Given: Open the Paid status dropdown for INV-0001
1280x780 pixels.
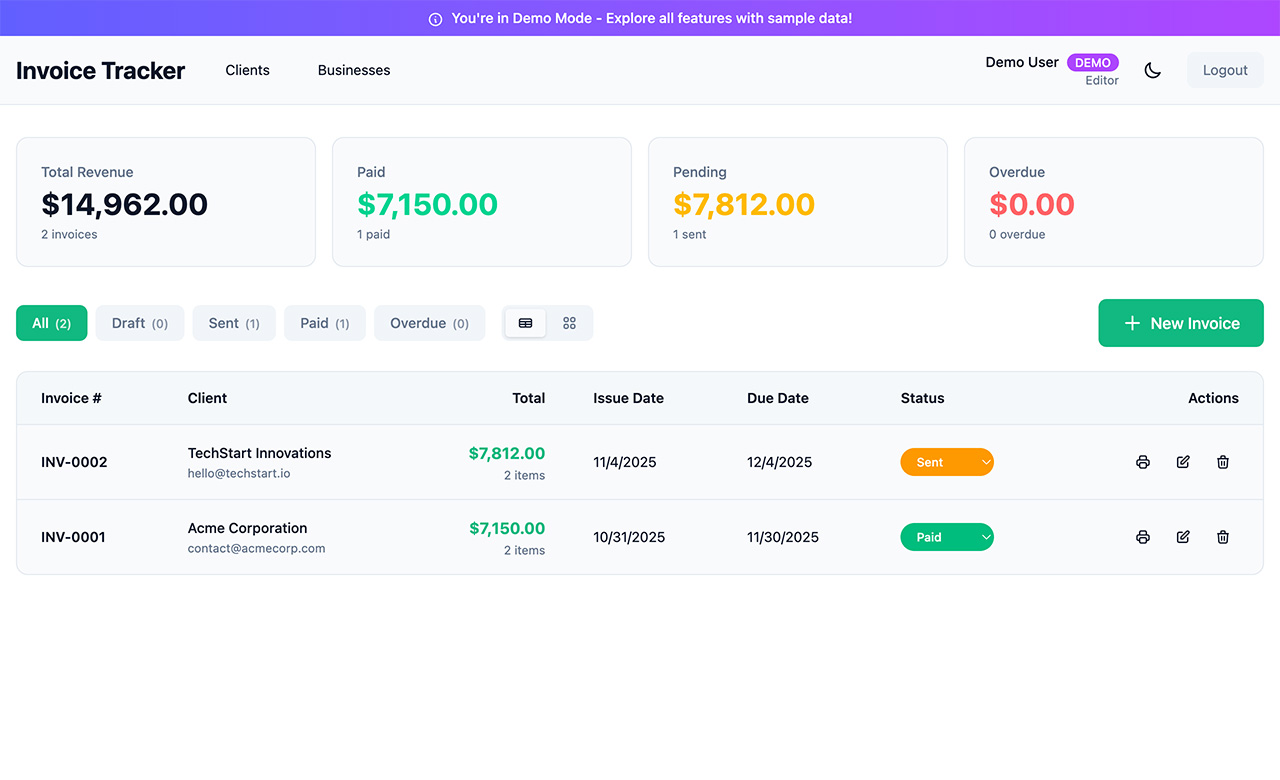Looking at the screenshot, I should coord(947,537).
